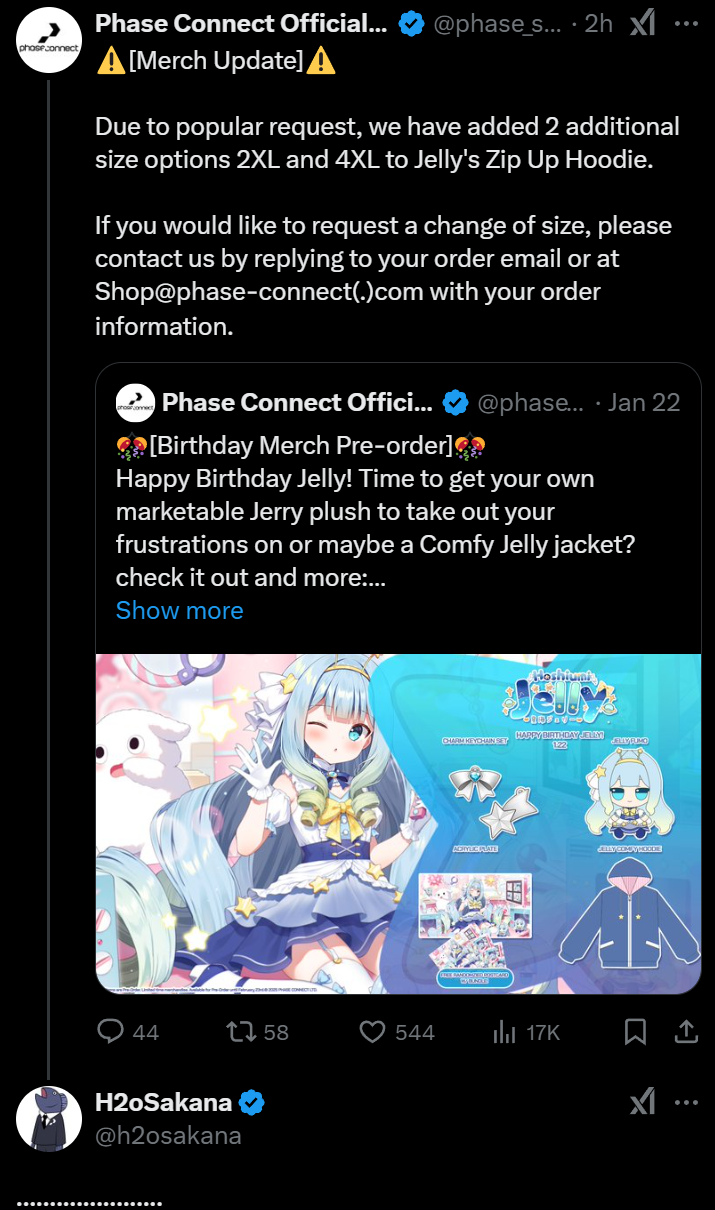Open Grok icon beside H2oSakana reply

[641, 1103]
